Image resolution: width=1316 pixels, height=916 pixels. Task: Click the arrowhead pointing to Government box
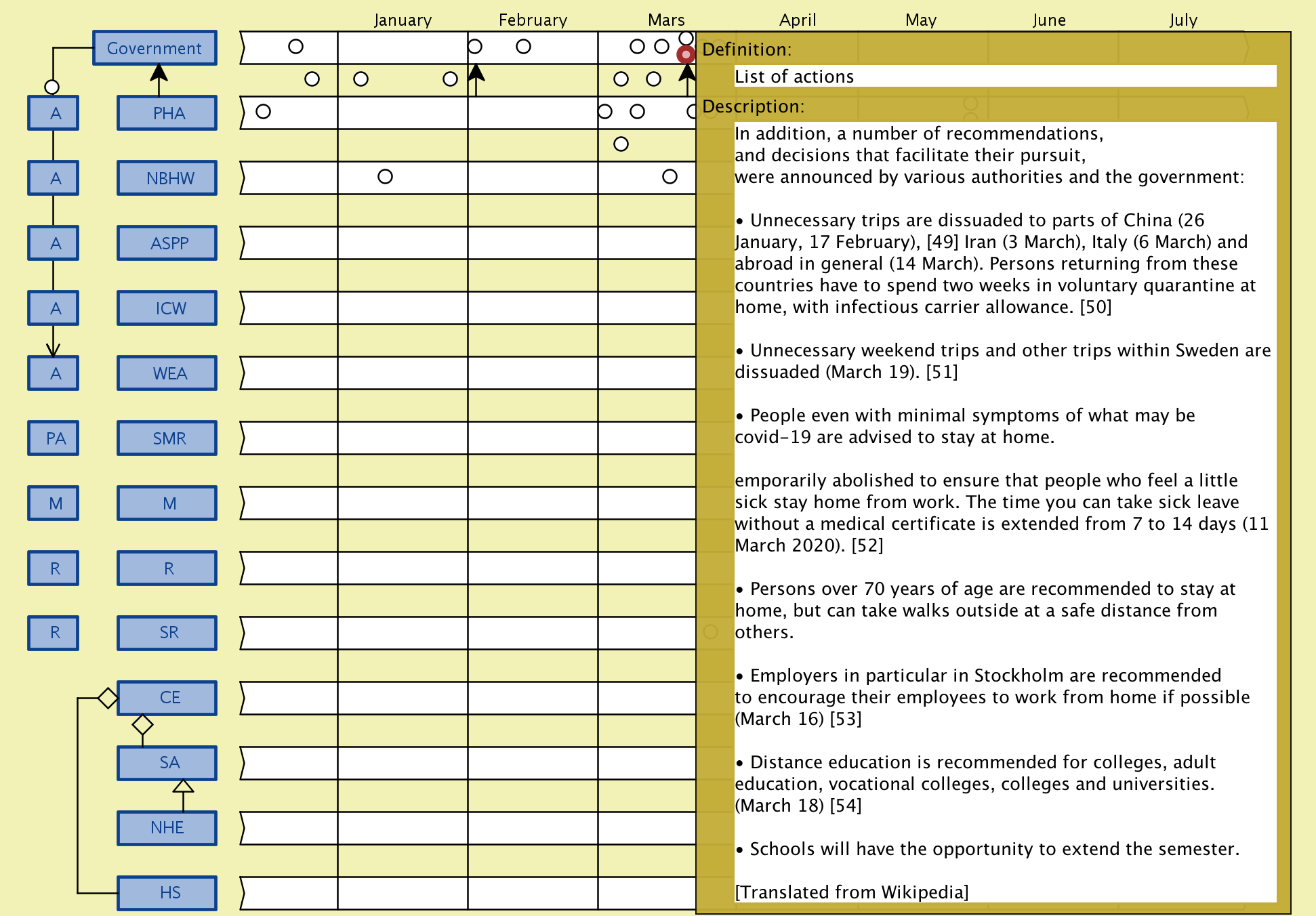[159, 72]
